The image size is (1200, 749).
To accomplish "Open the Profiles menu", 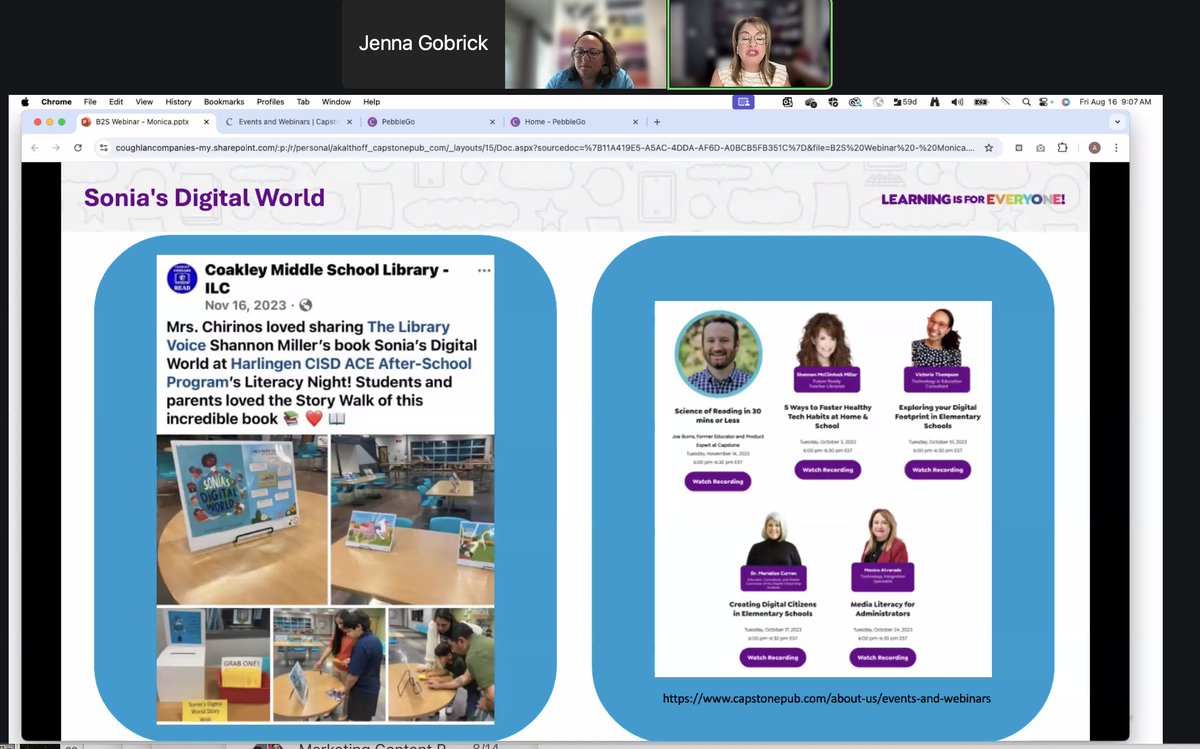I will (270, 102).
